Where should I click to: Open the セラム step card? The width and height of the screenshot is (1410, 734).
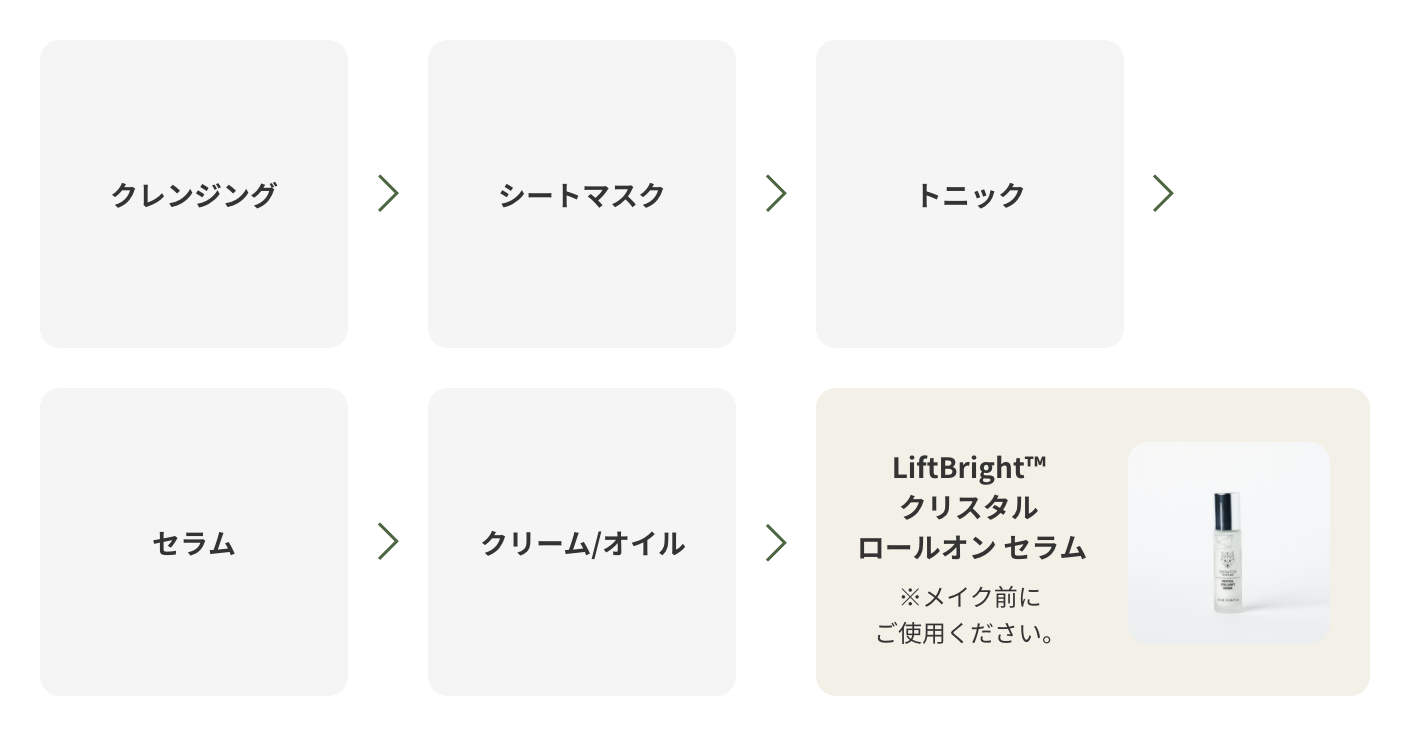pos(194,542)
